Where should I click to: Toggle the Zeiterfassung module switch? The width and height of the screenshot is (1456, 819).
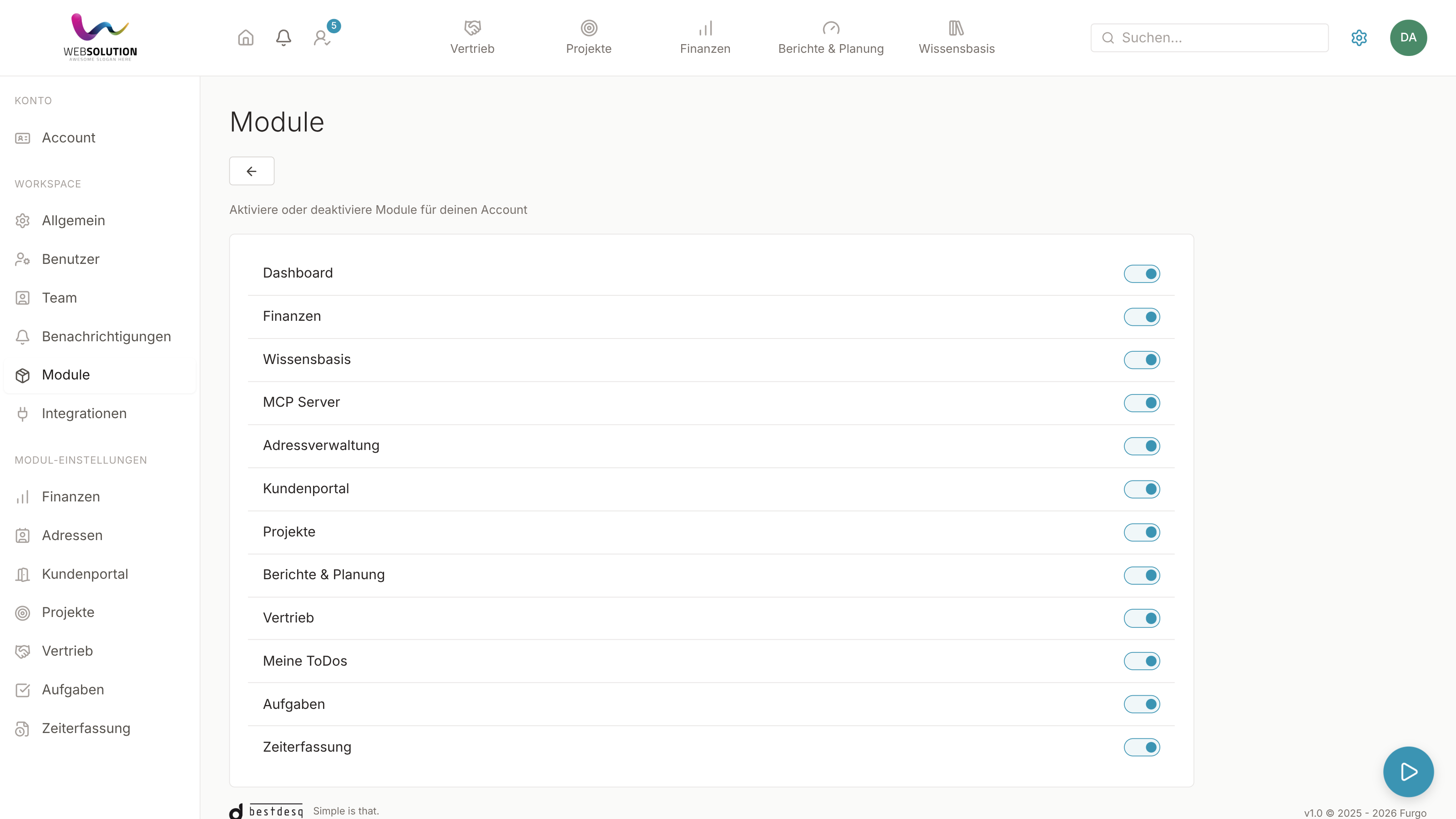coord(1142,747)
